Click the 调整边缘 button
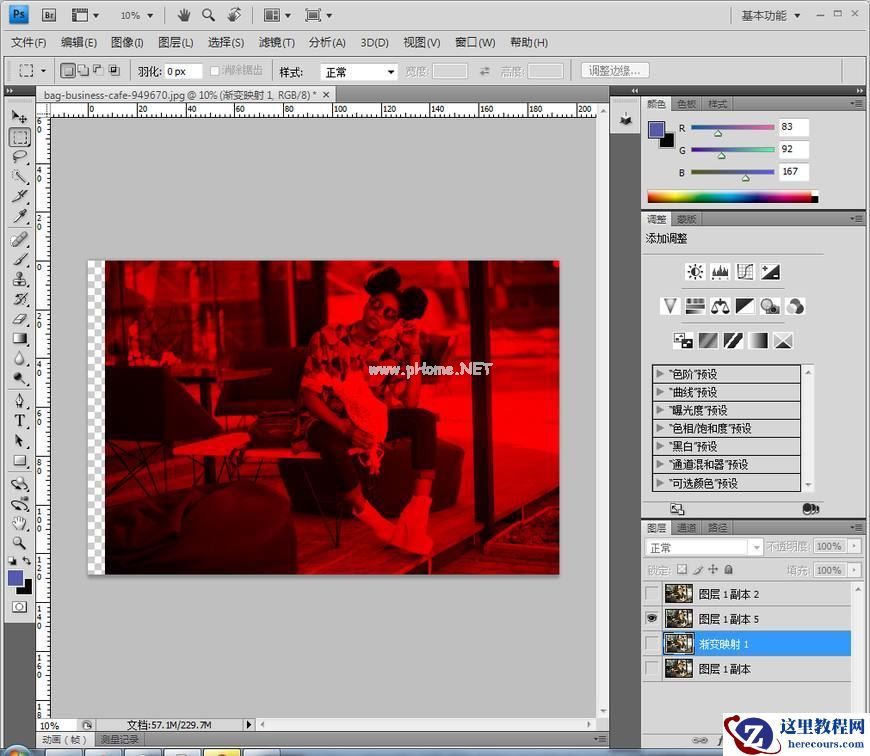This screenshot has width=870, height=756. (x=616, y=71)
